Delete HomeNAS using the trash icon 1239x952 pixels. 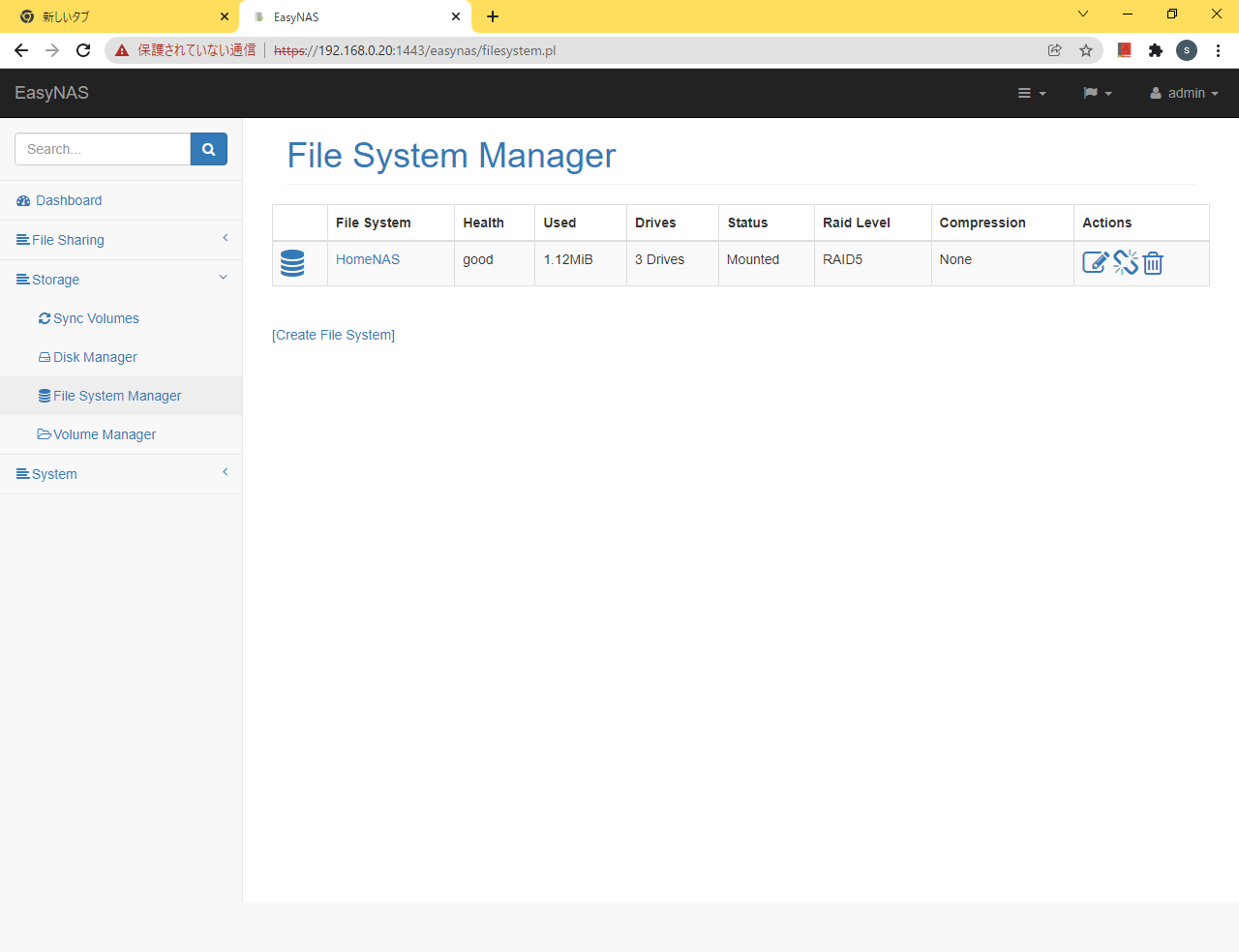tap(1153, 262)
